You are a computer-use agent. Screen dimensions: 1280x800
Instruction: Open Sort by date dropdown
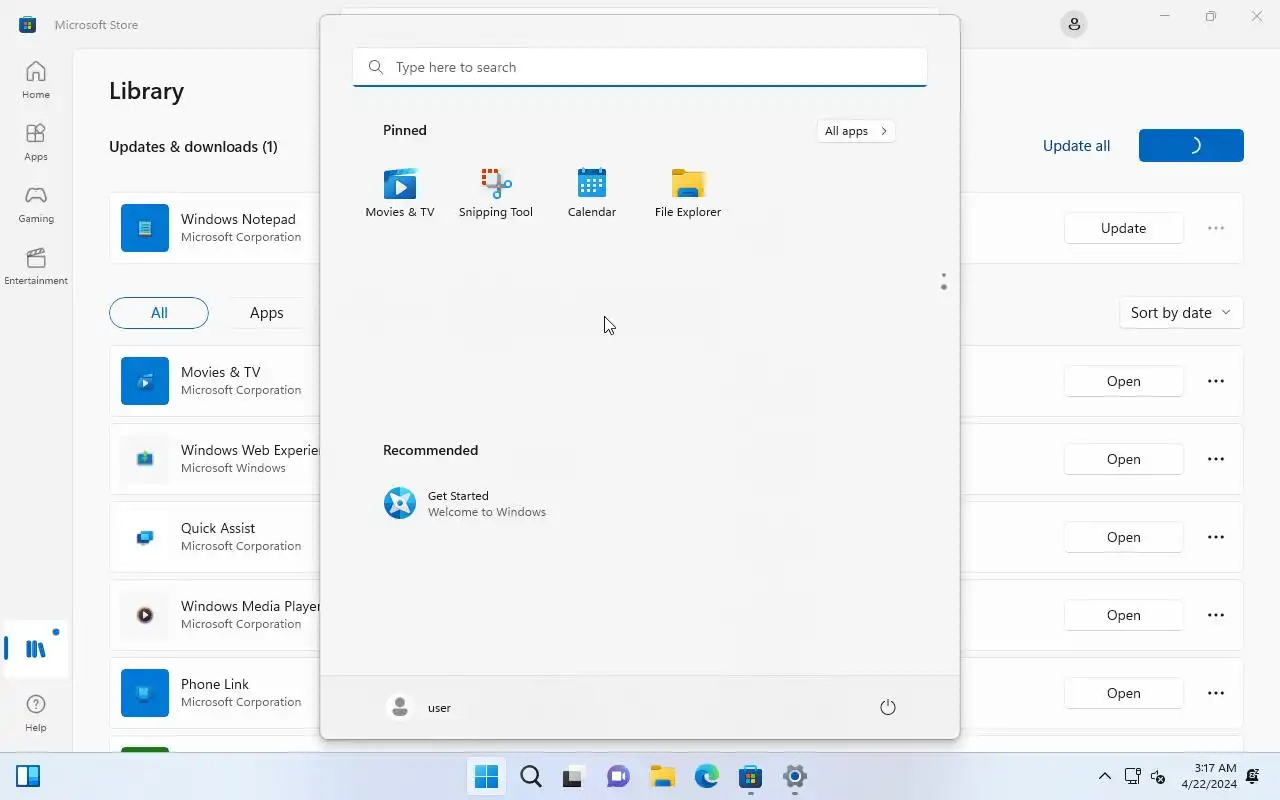1181,313
